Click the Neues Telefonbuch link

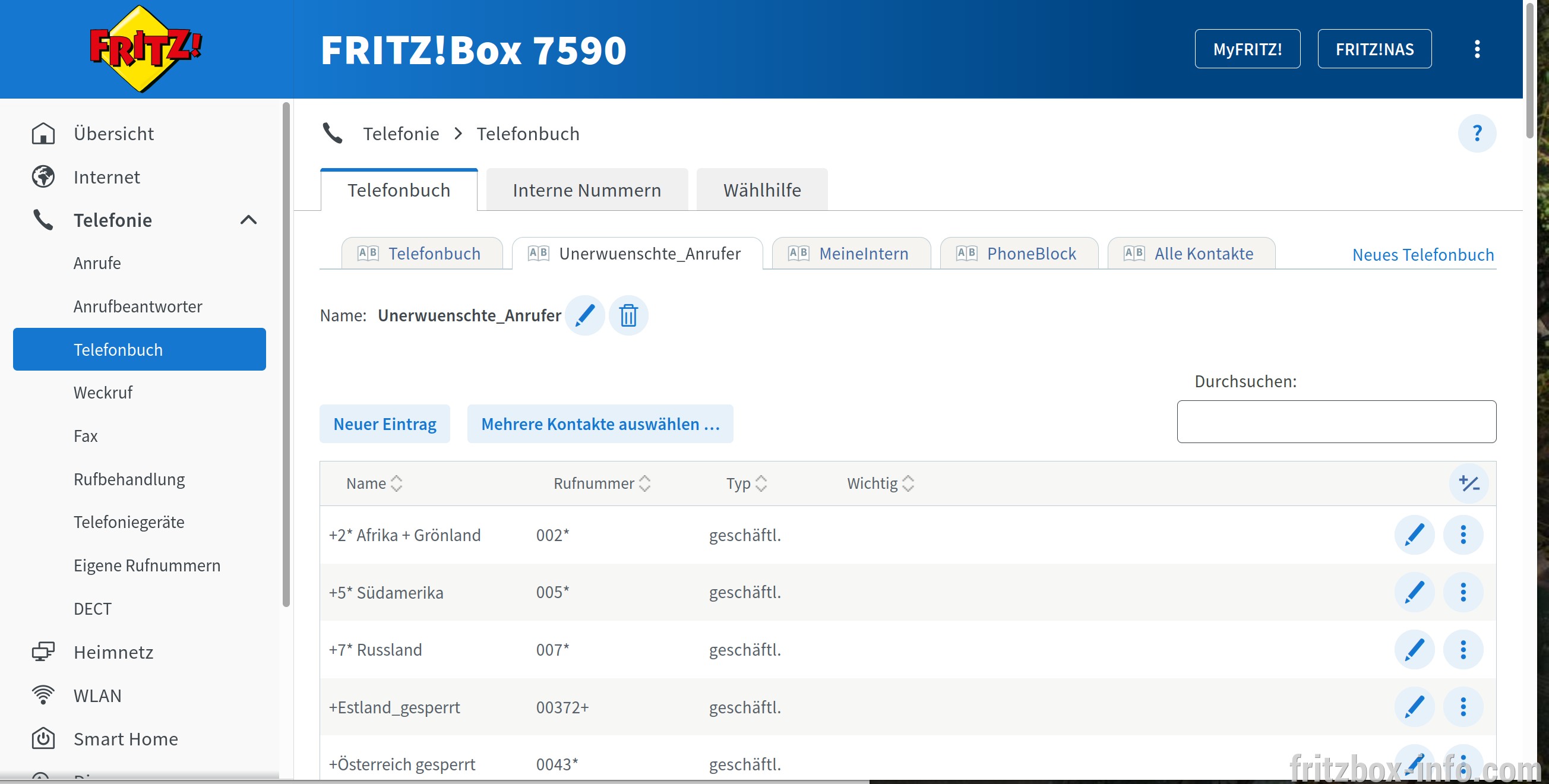tap(1422, 254)
